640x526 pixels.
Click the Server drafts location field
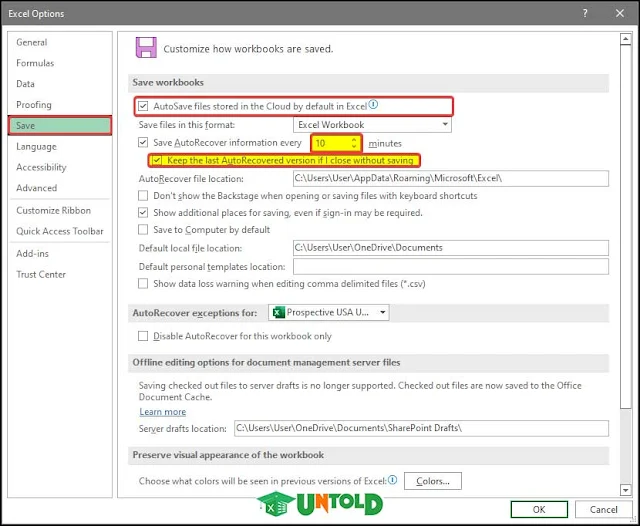pos(421,428)
